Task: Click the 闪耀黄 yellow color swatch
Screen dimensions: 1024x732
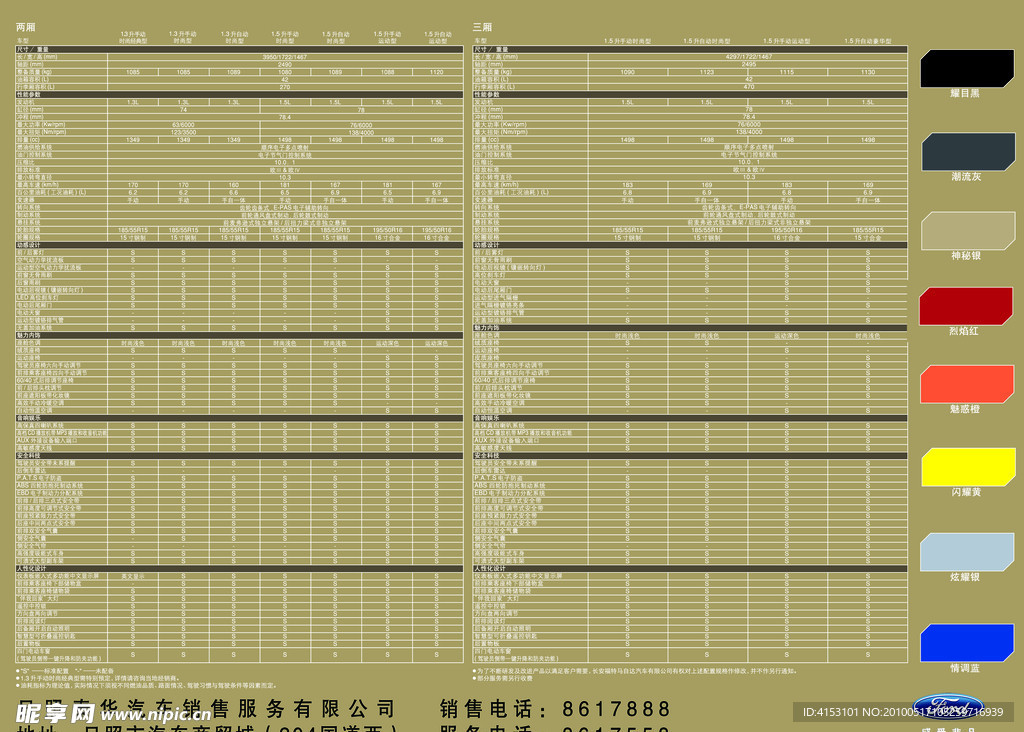Action: pyautogui.click(x=968, y=467)
